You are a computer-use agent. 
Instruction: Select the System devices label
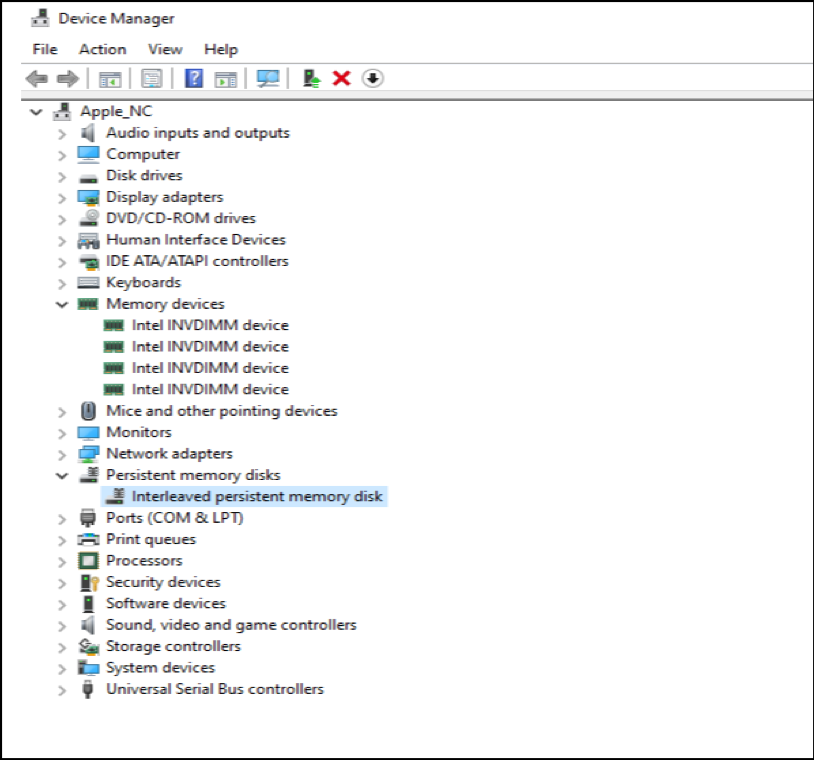[160, 668]
